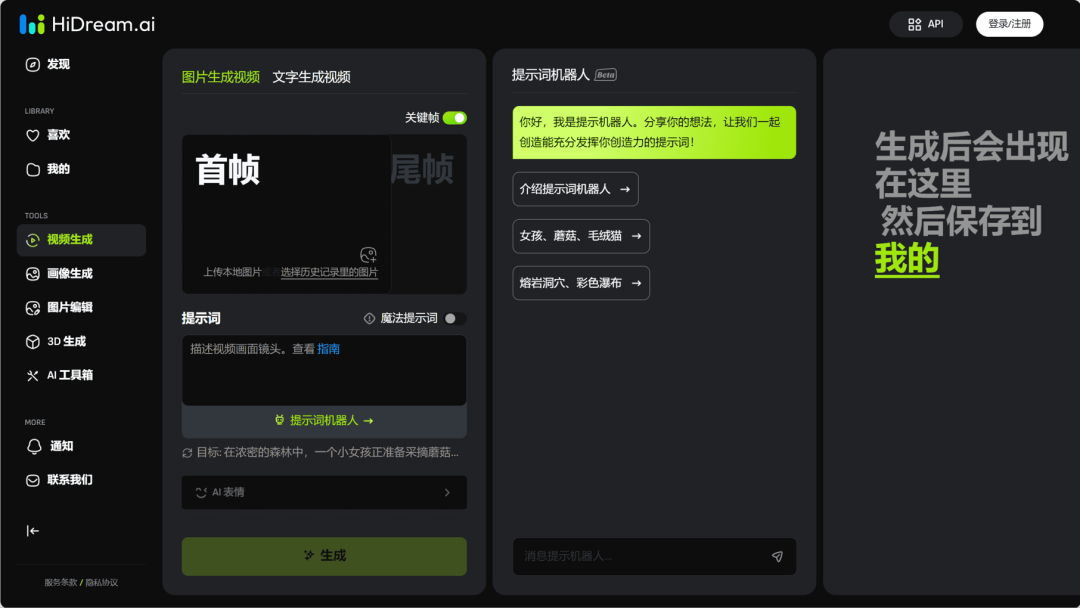Toggle the 魔法提示词 switch
The width and height of the screenshot is (1080, 608).
click(x=455, y=318)
